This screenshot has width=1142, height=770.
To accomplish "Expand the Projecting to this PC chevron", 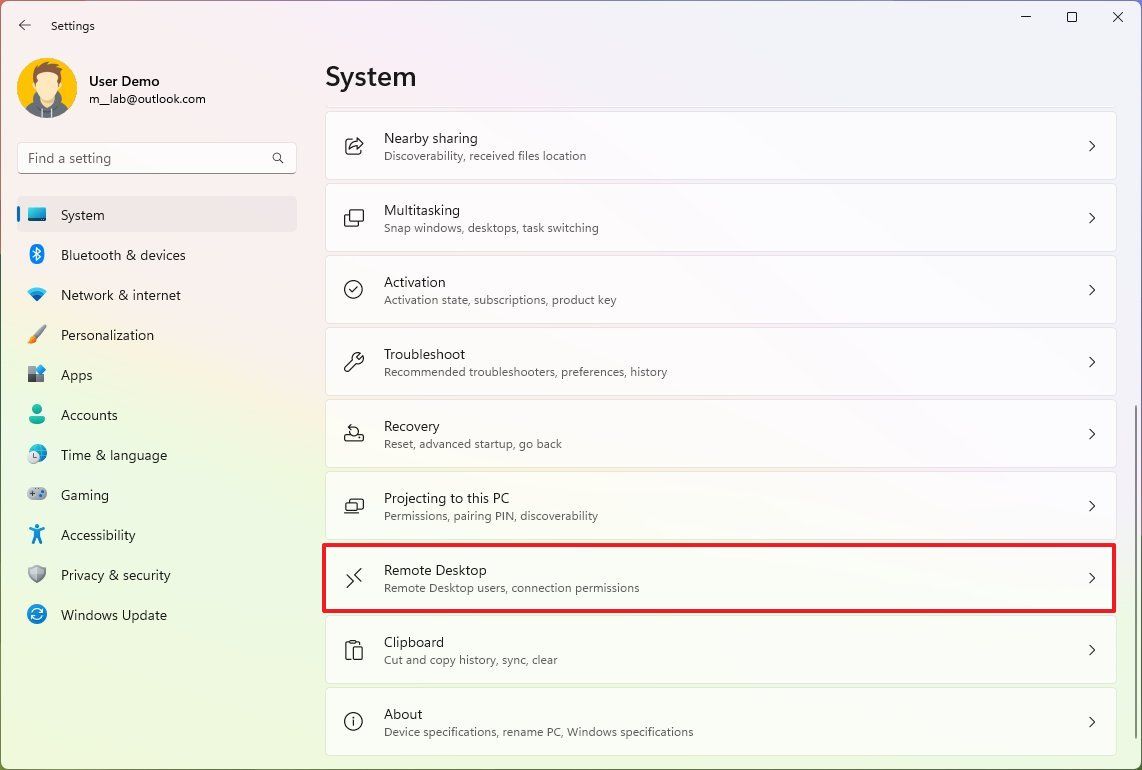I will pyautogui.click(x=1092, y=506).
